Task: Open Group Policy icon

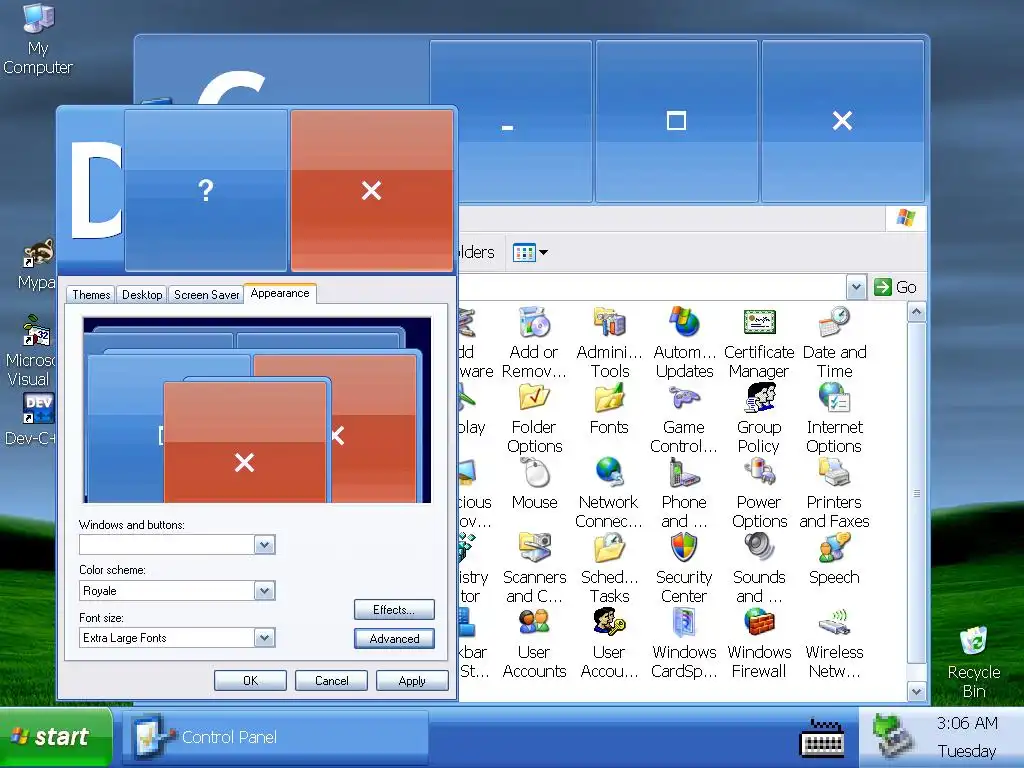Action: pyautogui.click(x=759, y=398)
